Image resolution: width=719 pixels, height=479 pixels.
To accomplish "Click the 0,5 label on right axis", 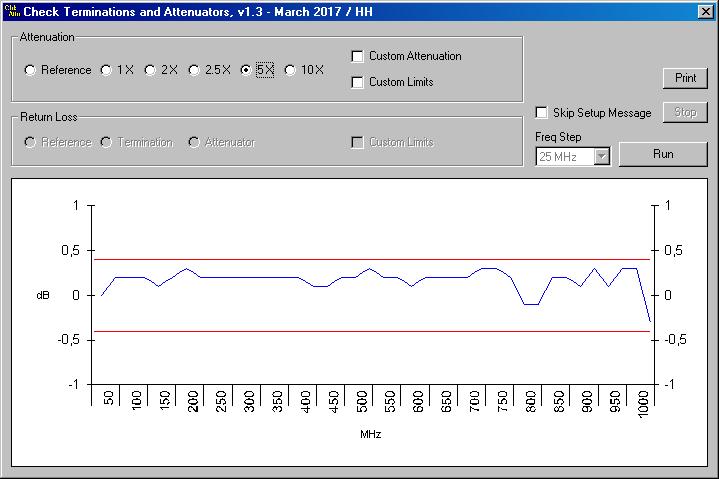I will click(673, 251).
